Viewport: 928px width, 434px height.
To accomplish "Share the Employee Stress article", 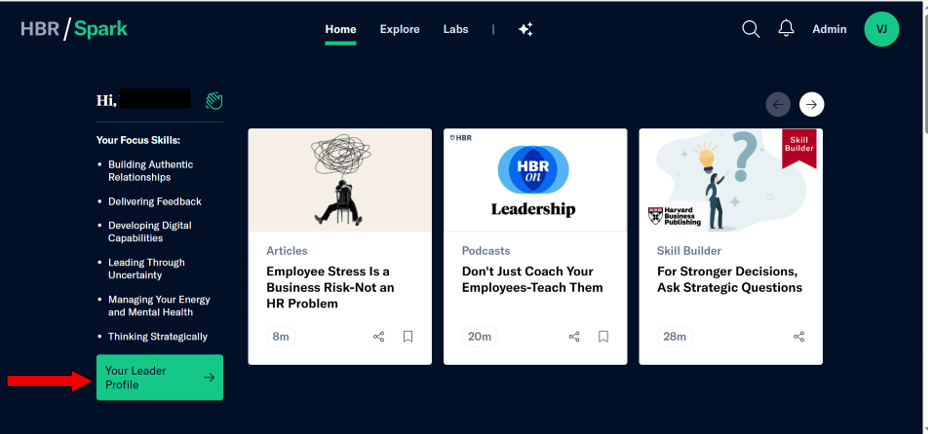I will coord(379,337).
